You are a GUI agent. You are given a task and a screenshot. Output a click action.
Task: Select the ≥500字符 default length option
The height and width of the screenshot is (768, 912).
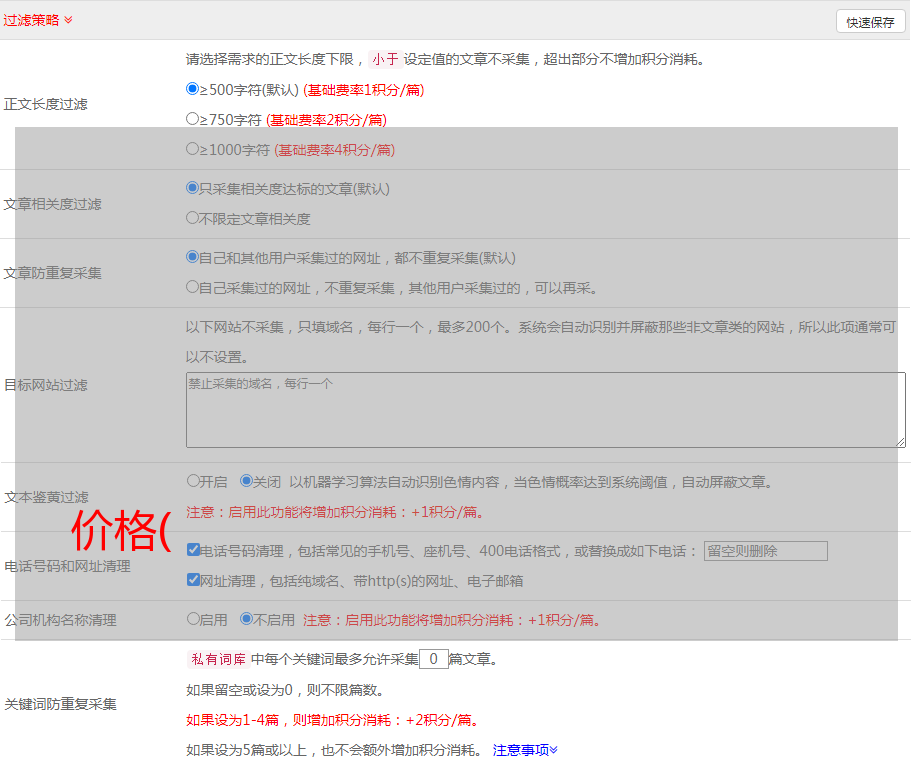click(193, 89)
